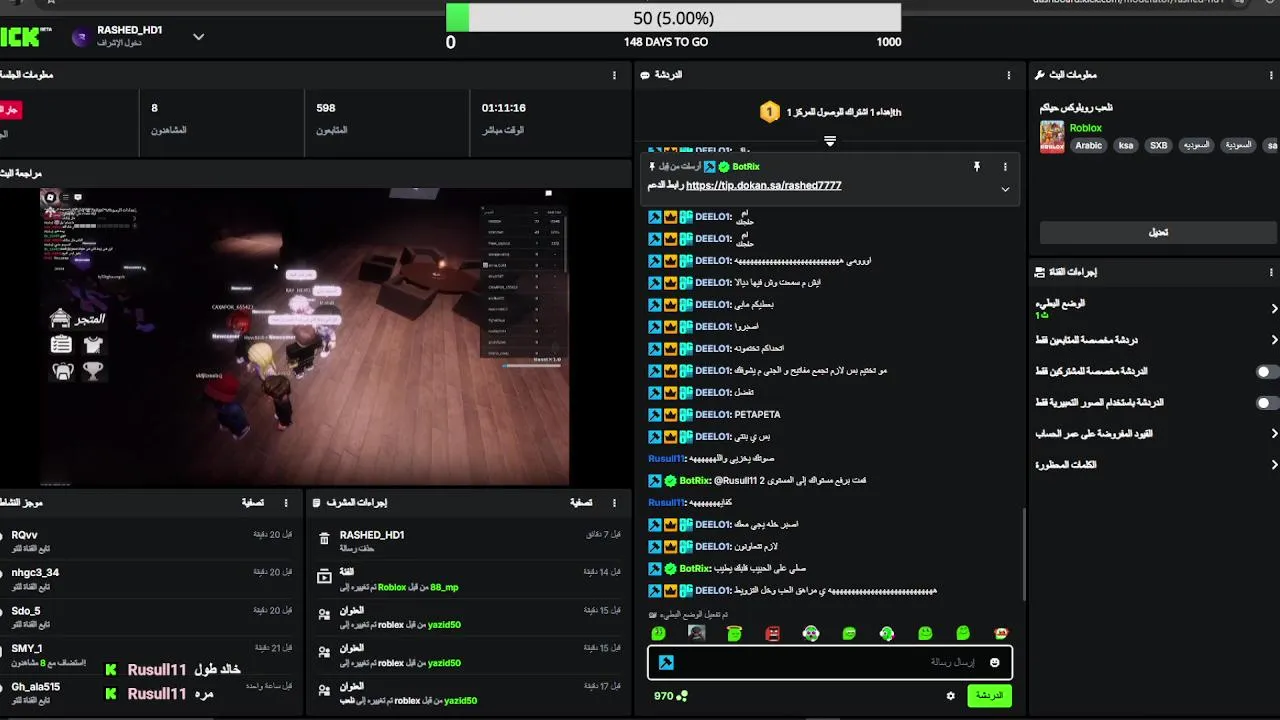Screen dimensions: 1280x720
Task: Click the 970 channel points indicator
Action: point(670,696)
